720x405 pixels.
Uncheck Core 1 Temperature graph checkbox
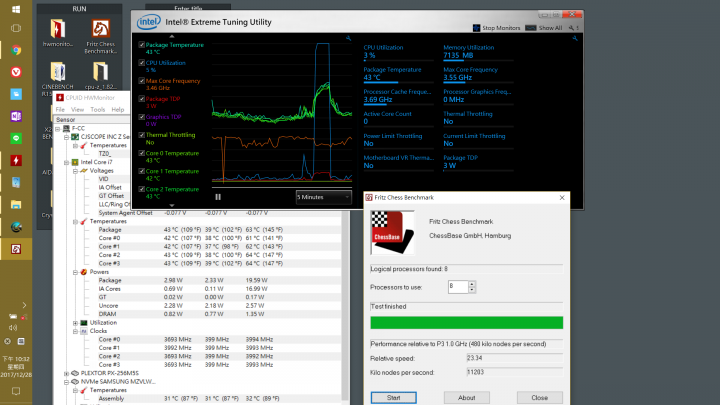point(141,171)
